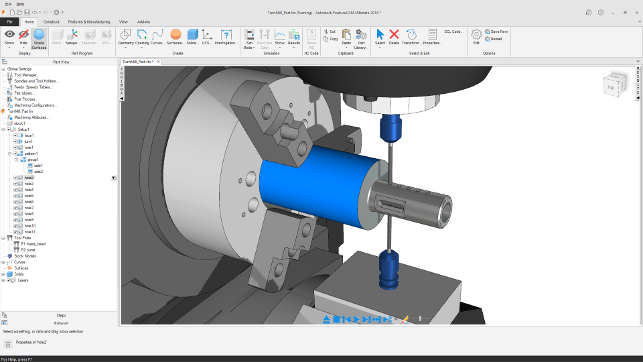643x362 pixels.
Task: Close the TurnMill part document tab
Action: coord(158,61)
